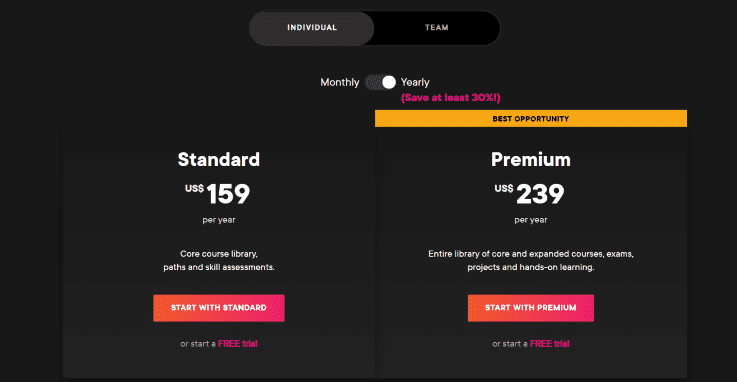Open the FREE trial link under Standard
Image resolution: width=737 pixels, height=382 pixels.
coord(238,343)
